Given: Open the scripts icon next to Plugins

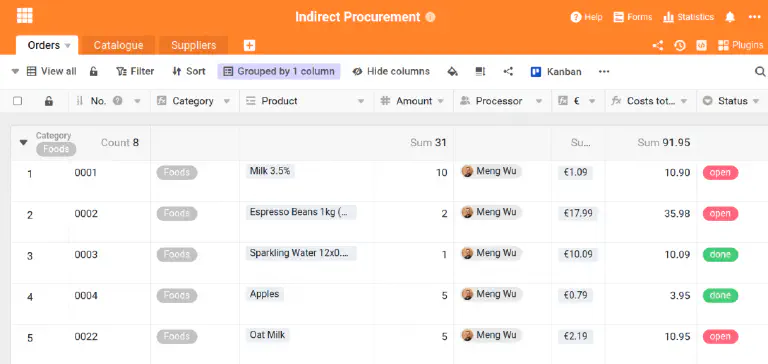Looking at the screenshot, I should click(701, 46).
